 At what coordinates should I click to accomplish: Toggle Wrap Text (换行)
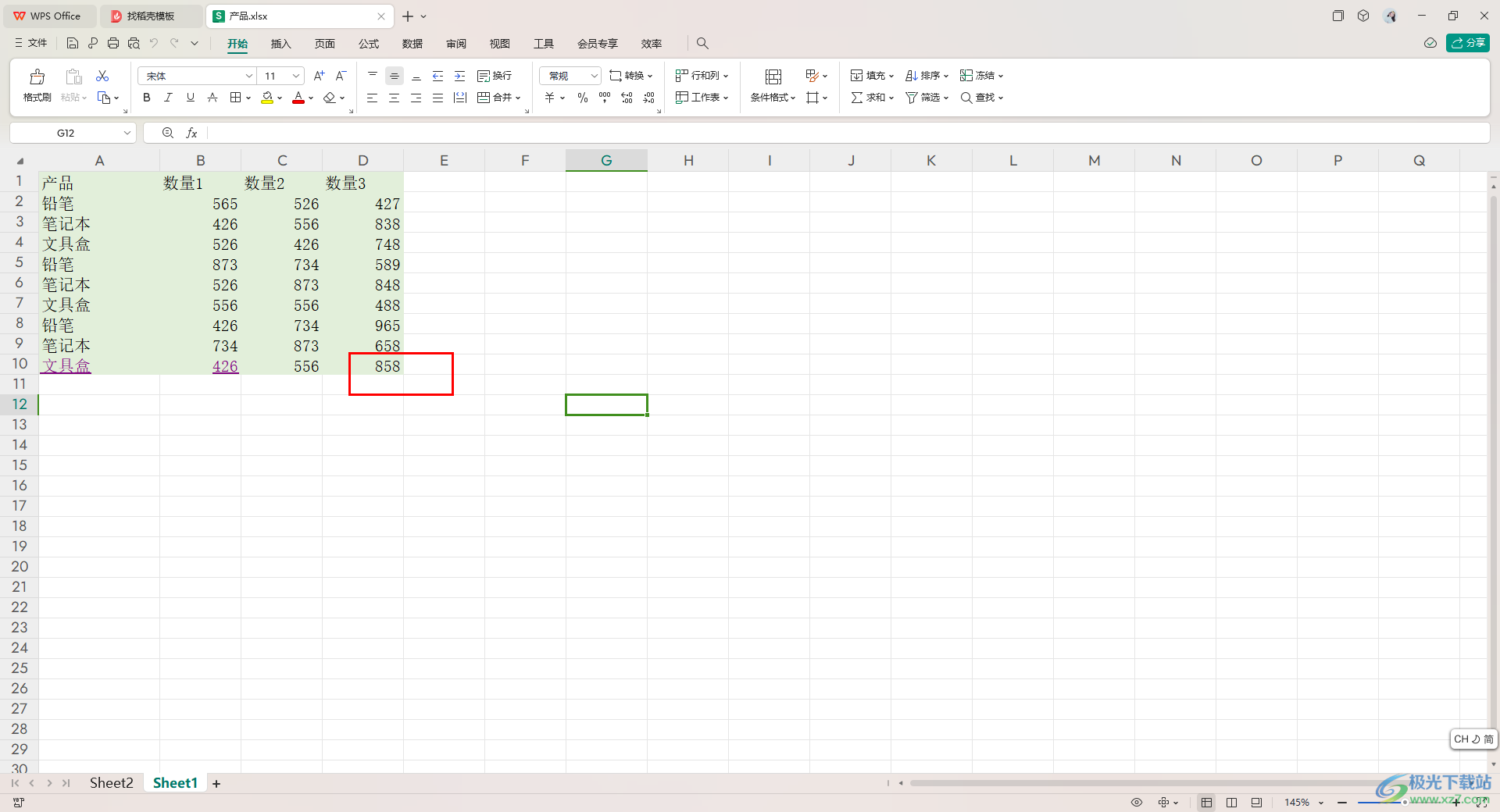pyautogui.click(x=495, y=76)
